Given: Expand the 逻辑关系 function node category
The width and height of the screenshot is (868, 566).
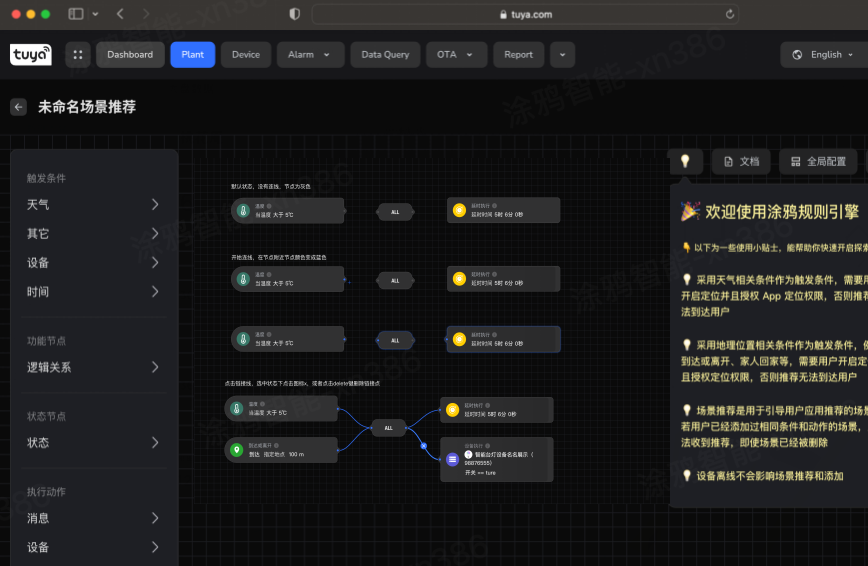Looking at the screenshot, I should 93,367.
